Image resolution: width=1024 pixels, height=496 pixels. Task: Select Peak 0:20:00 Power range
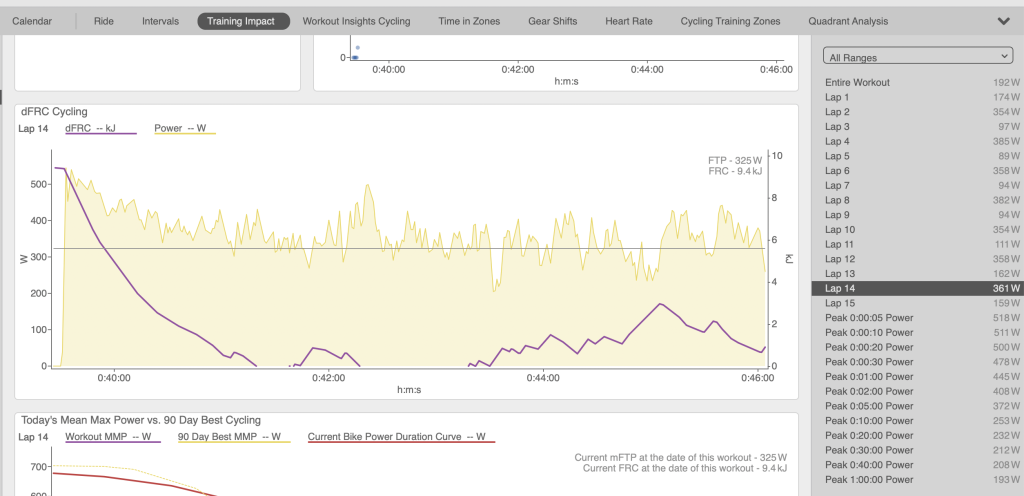tap(918, 435)
